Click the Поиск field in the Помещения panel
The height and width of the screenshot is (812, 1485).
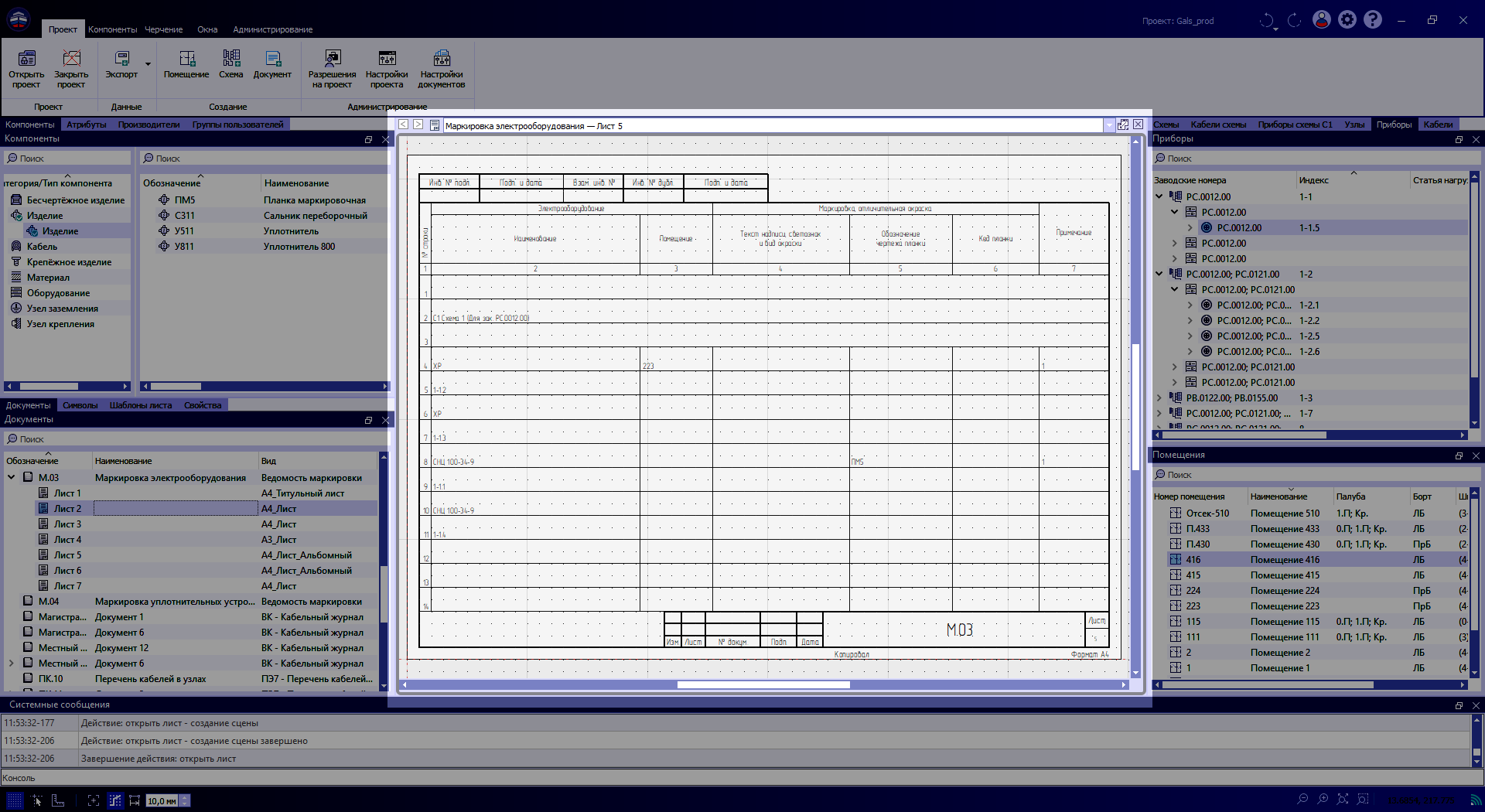1237,474
